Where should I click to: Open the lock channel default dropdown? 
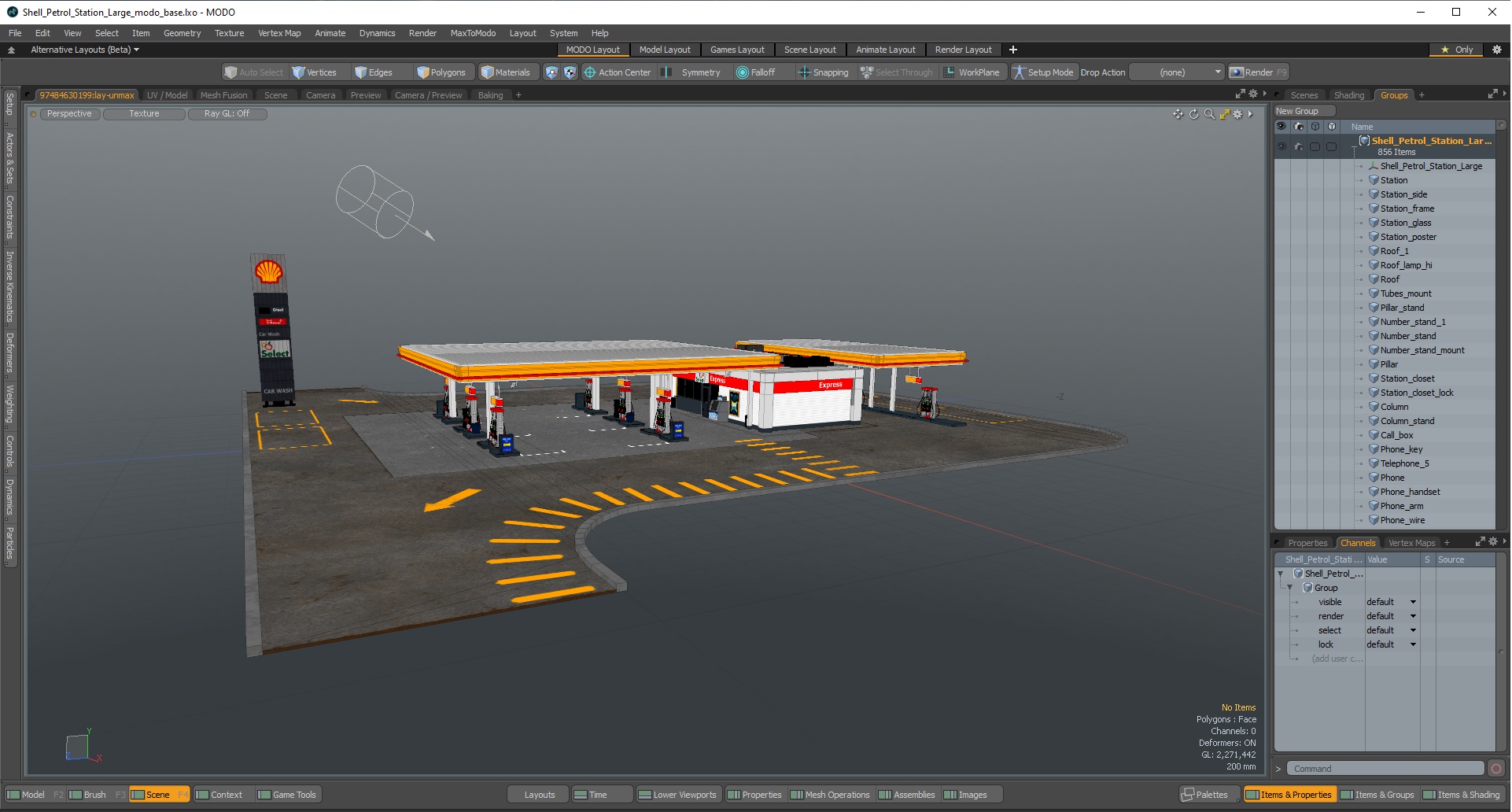(1391, 644)
